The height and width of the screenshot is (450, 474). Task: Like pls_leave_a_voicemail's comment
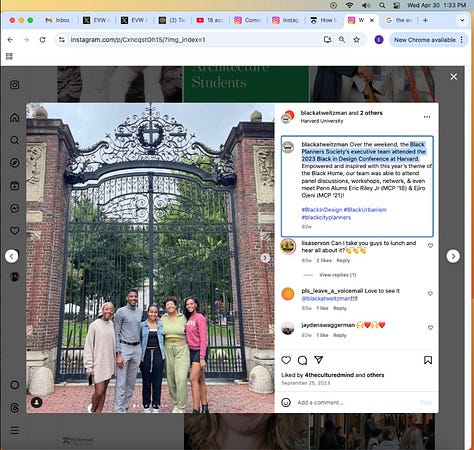pyautogui.click(x=430, y=294)
